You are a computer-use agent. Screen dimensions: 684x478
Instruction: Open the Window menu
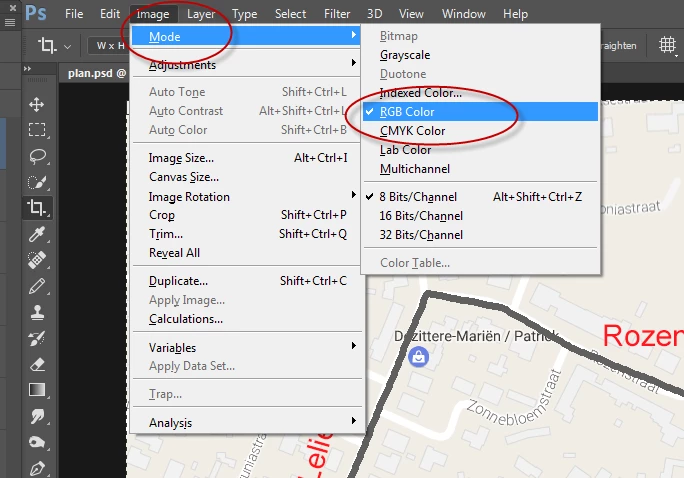pyautogui.click(x=463, y=14)
